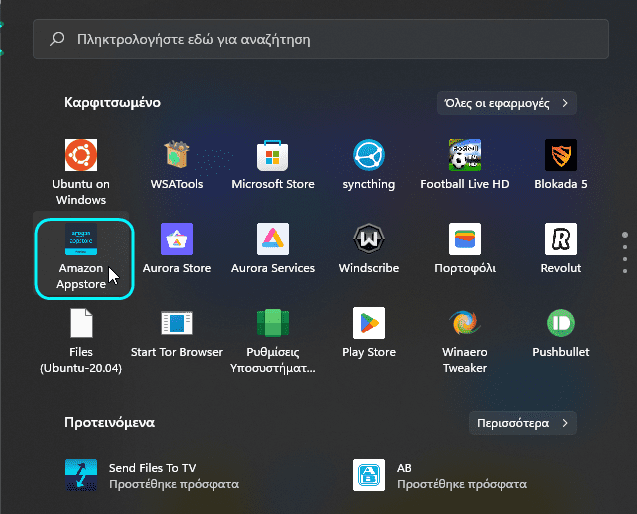Open recommended Send Files To TV
Viewport: 637px width, 514px height.
coord(152,475)
